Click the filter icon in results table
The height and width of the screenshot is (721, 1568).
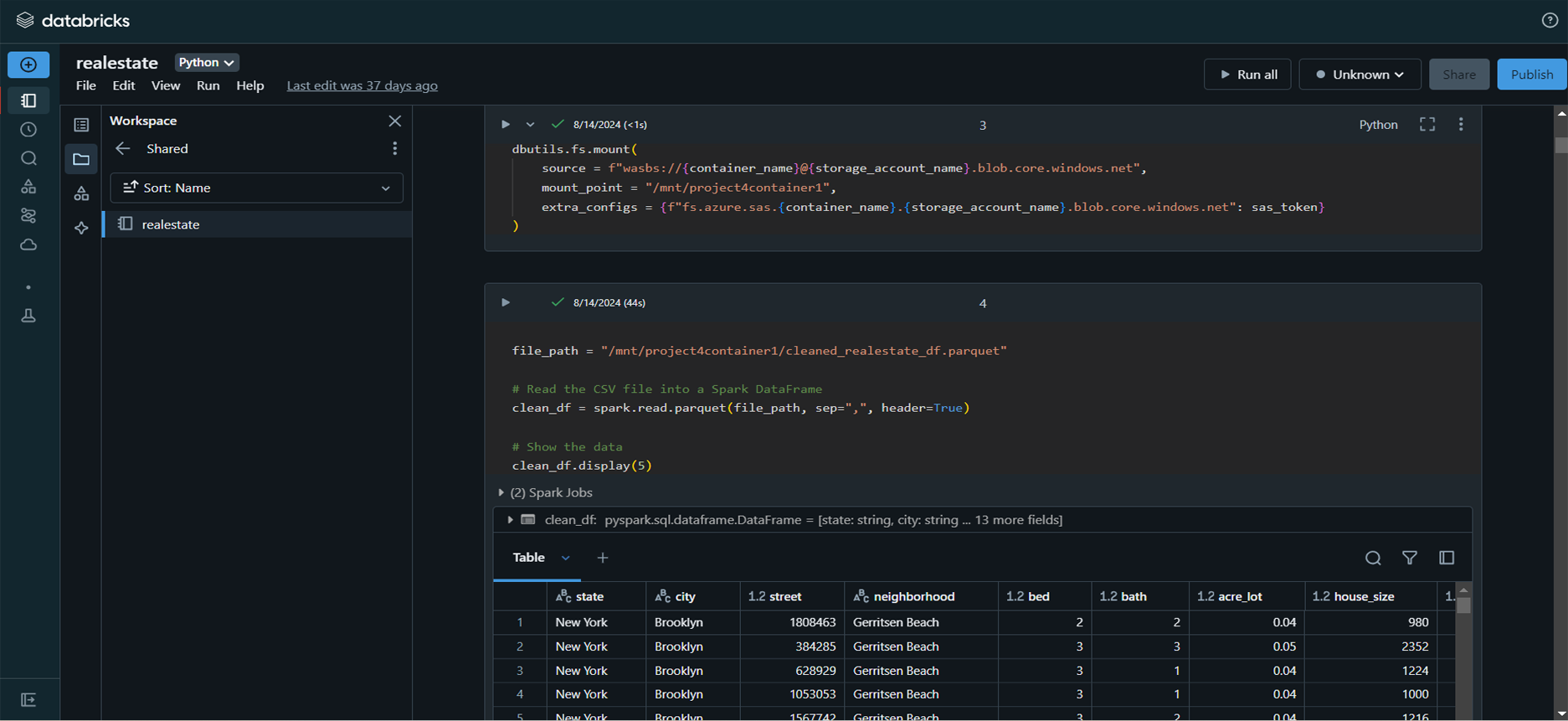(x=1410, y=558)
